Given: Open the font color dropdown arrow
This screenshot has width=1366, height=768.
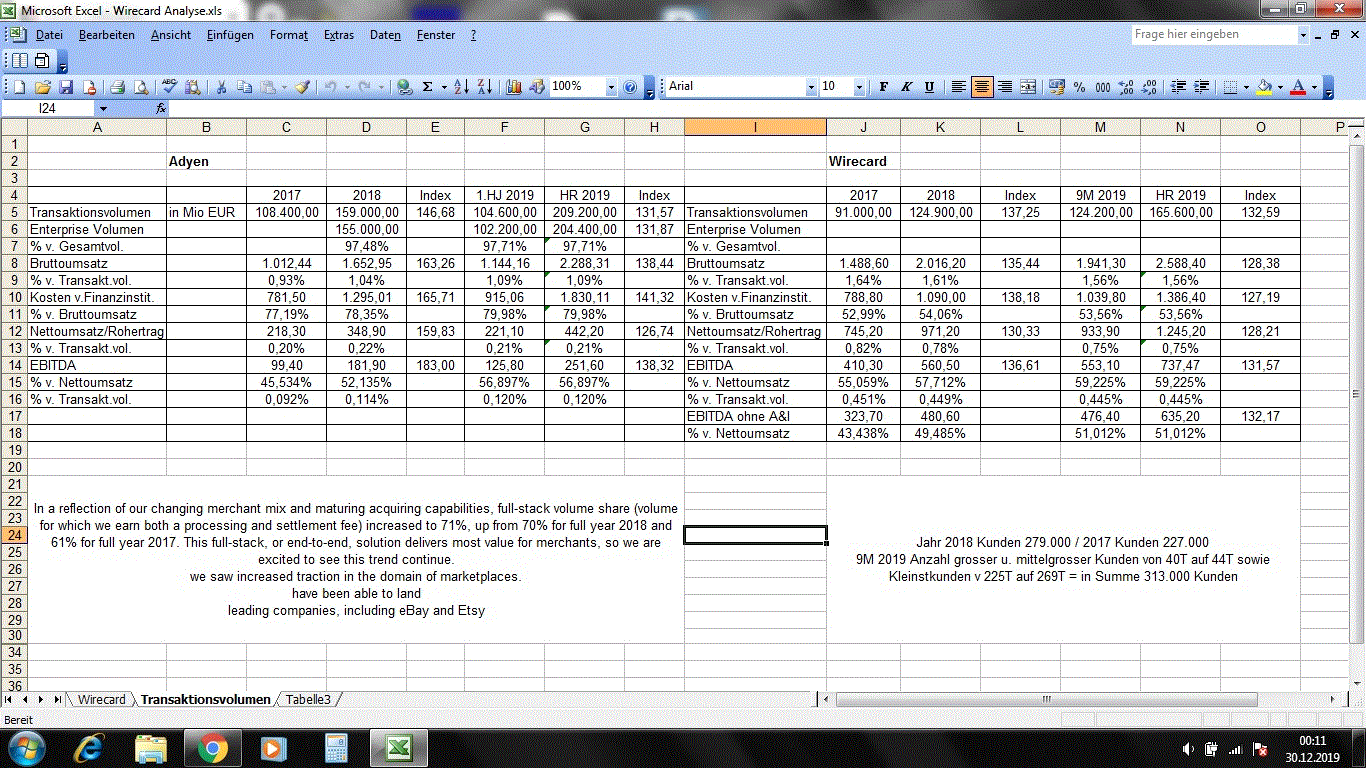Looking at the screenshot, I should (x=1314, y=87).
